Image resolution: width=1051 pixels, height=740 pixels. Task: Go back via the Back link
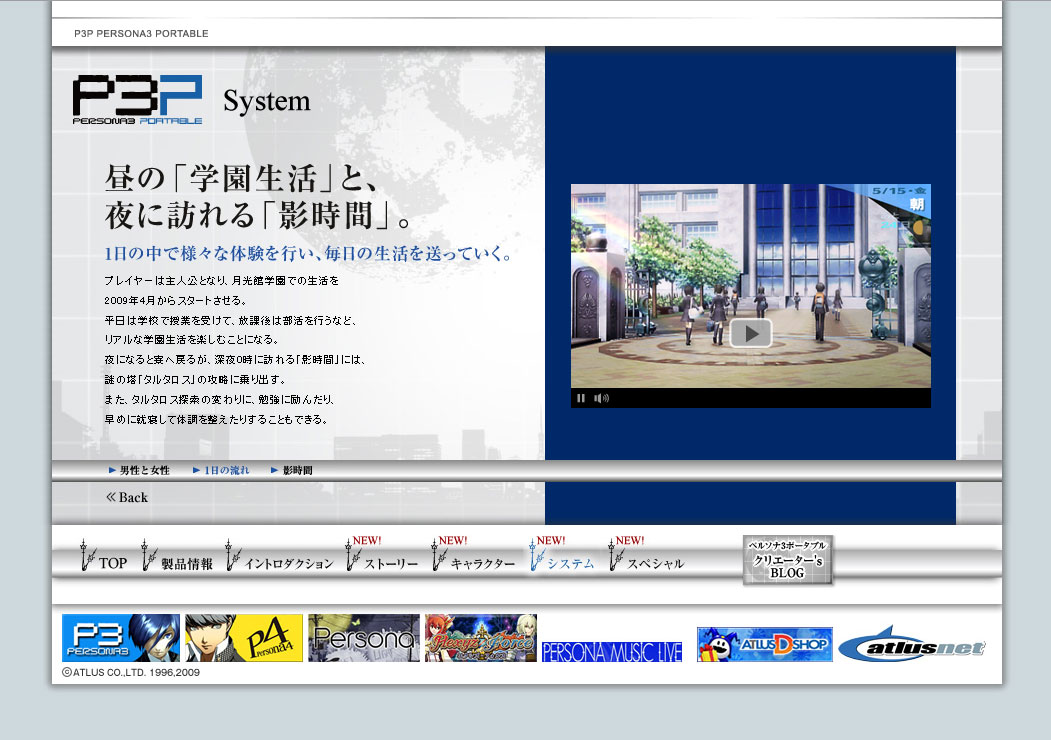[x=127, y=497]
